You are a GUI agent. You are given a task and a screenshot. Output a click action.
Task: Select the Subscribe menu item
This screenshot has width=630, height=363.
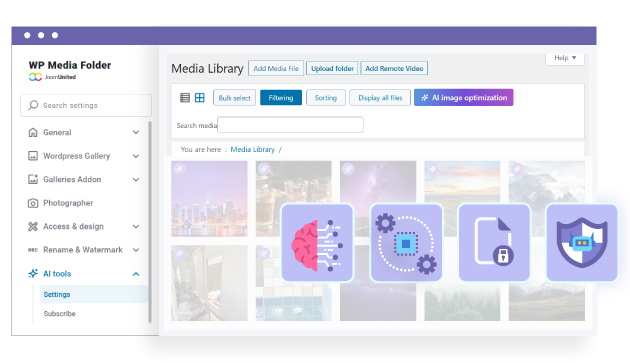click(x=59, y=314)
